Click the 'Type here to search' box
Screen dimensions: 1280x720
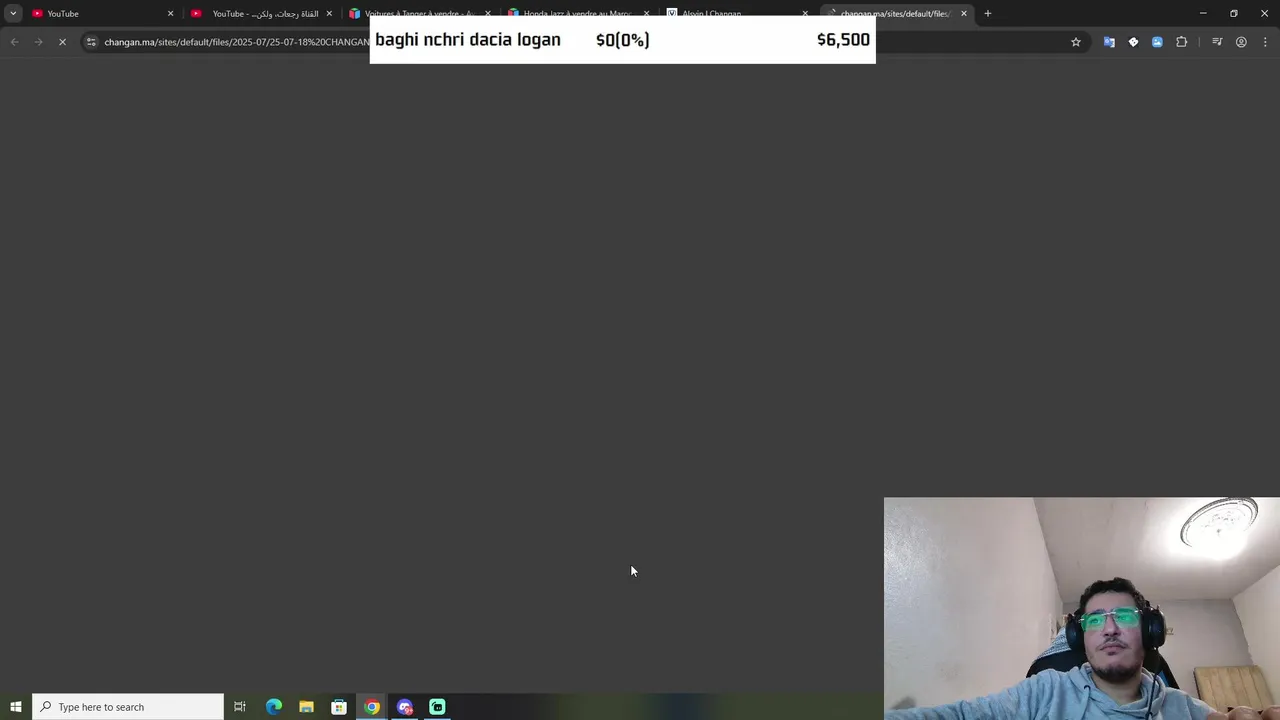click(x=128, y=707)
